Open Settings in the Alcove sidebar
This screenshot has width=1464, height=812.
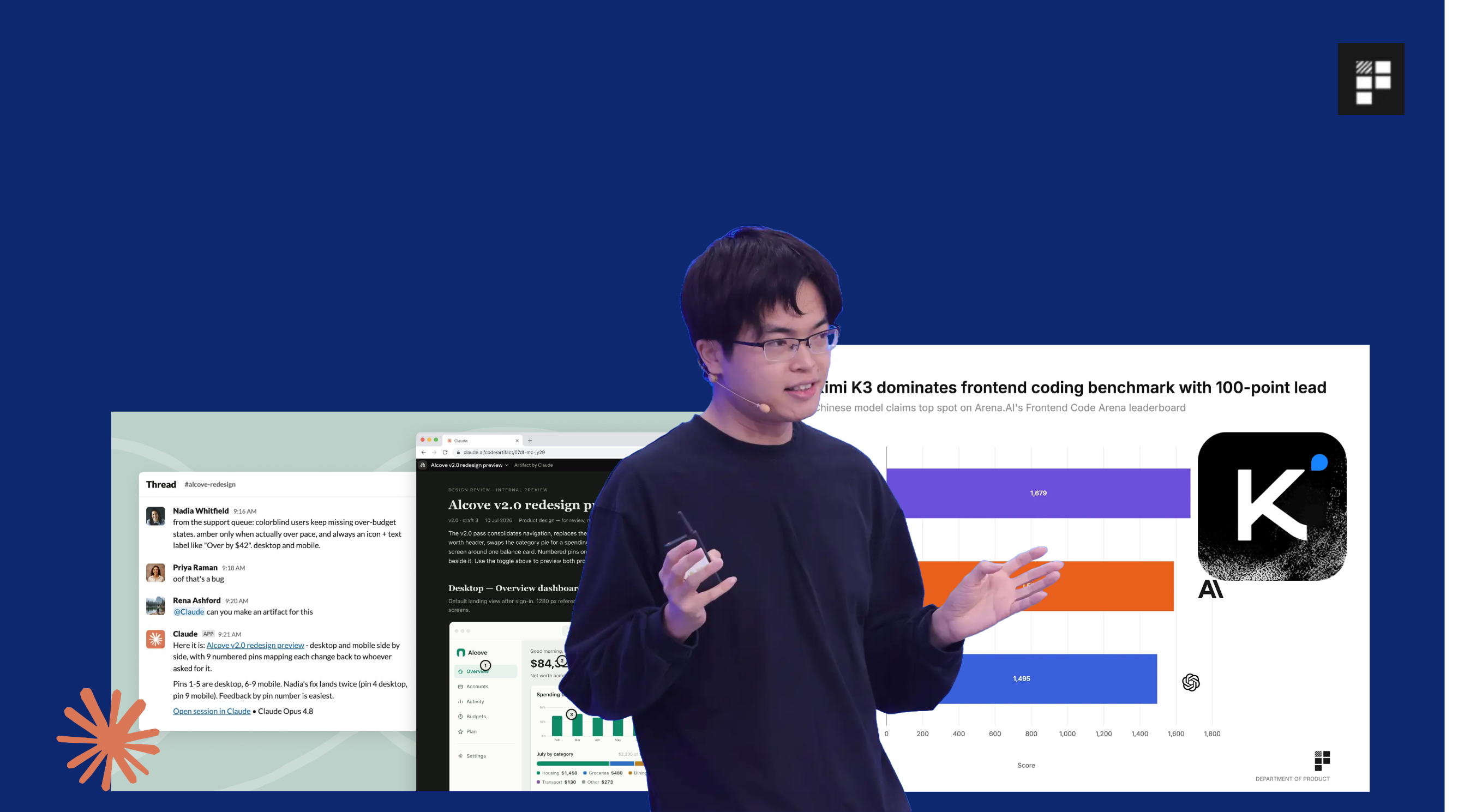point(485,756)
